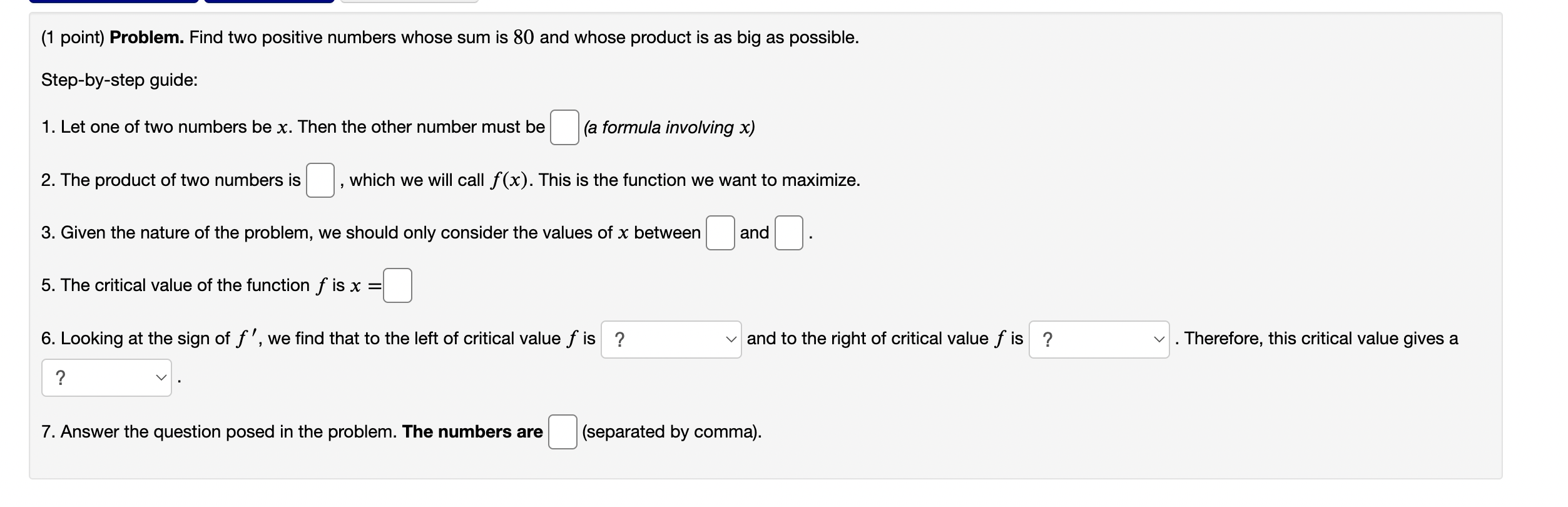
Task: Expand the chevron on the second step 6 dropdown
Action: [1158, 339]
